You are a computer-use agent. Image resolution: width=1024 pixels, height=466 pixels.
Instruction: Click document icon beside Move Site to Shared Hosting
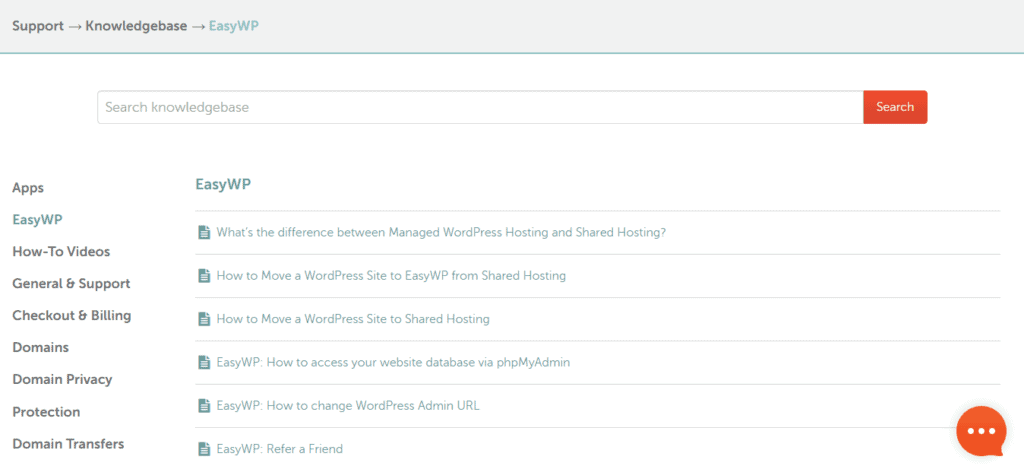[x=204, y=319]
